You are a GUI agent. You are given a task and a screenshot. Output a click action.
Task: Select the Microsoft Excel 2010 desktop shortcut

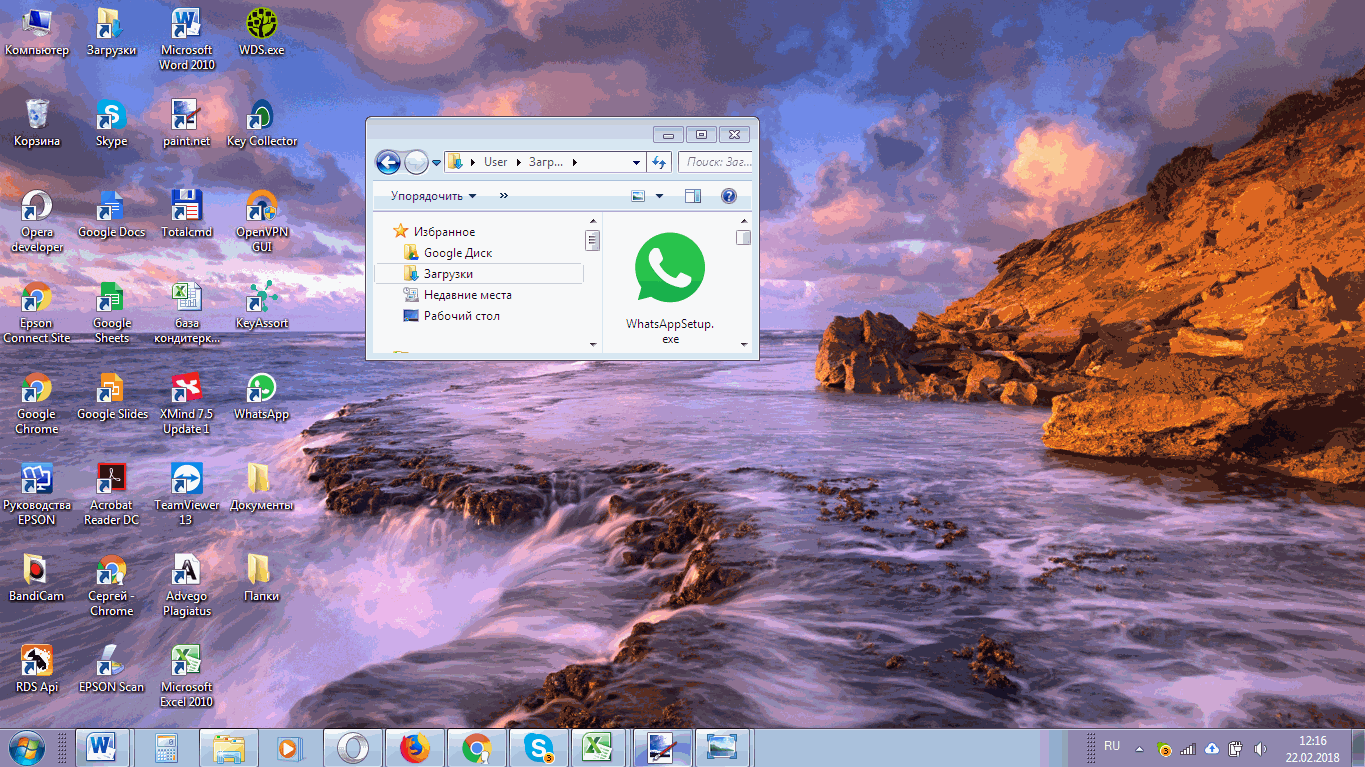coord(187,676)
